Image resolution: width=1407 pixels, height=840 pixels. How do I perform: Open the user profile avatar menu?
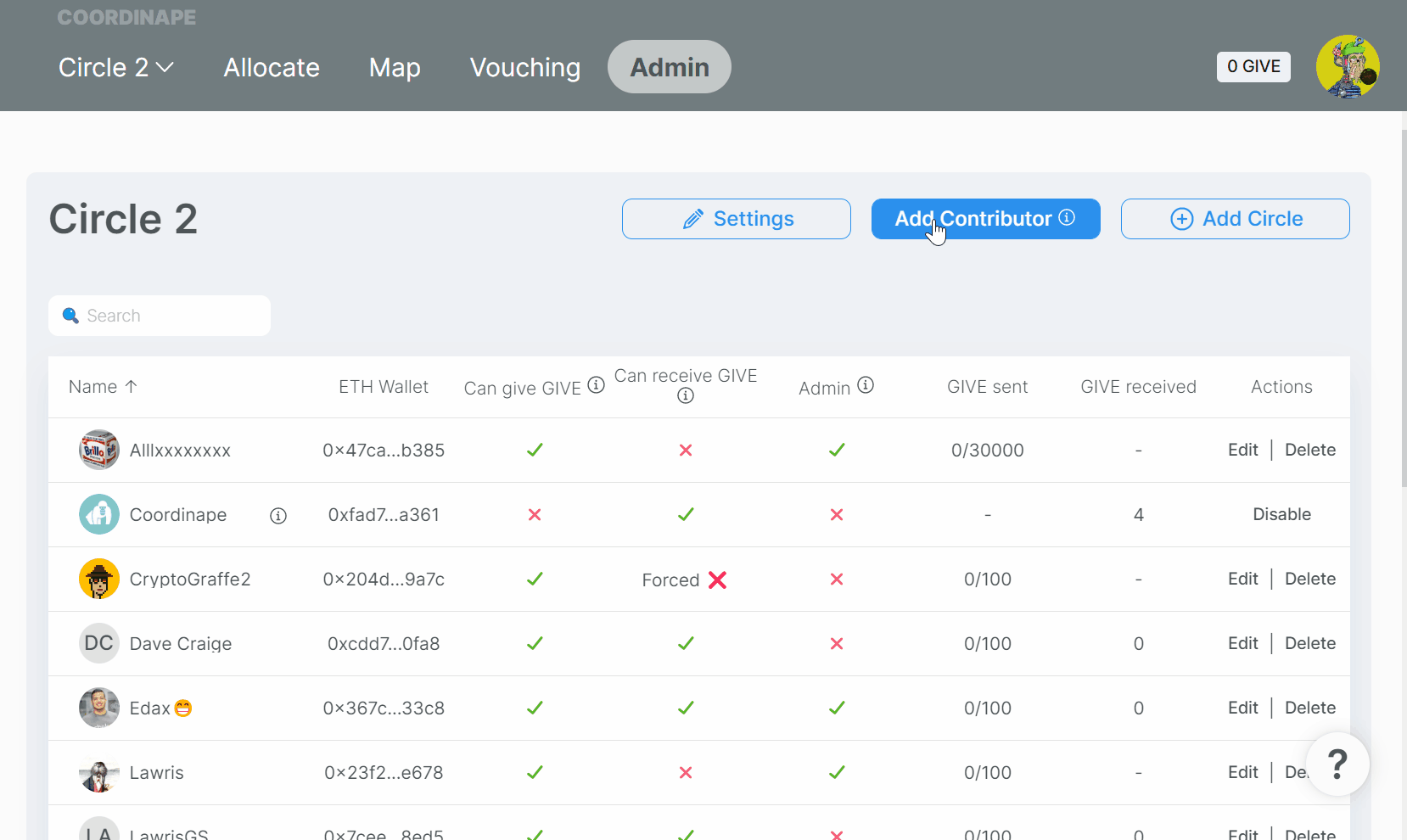click(x=1348, y=66)
